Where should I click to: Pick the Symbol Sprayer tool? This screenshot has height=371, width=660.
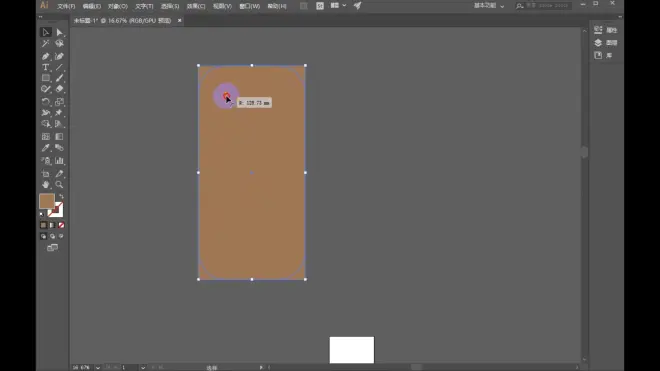pos(45,160)
